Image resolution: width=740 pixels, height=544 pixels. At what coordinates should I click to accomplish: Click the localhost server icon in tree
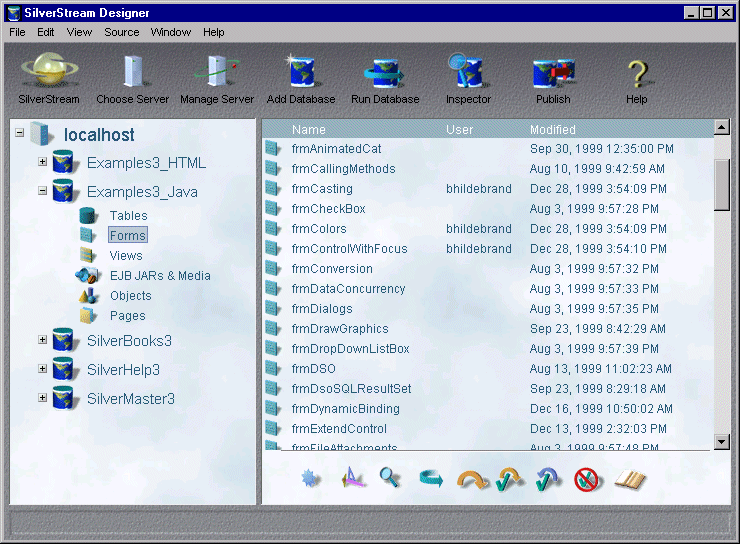pyautogui.click(x=41, y=134)
